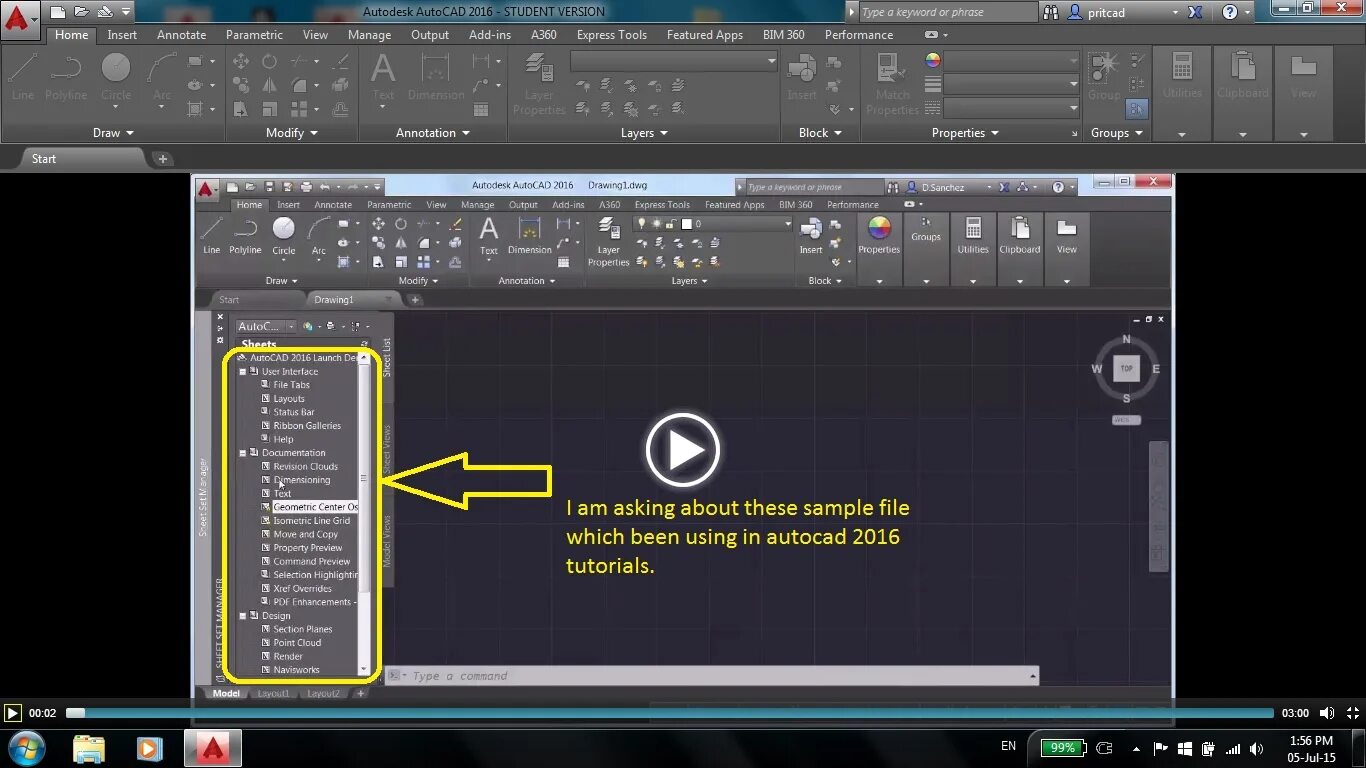
Task: Click the Help question mark icon
Action: pyautogui.click(x=1230, y=12)
